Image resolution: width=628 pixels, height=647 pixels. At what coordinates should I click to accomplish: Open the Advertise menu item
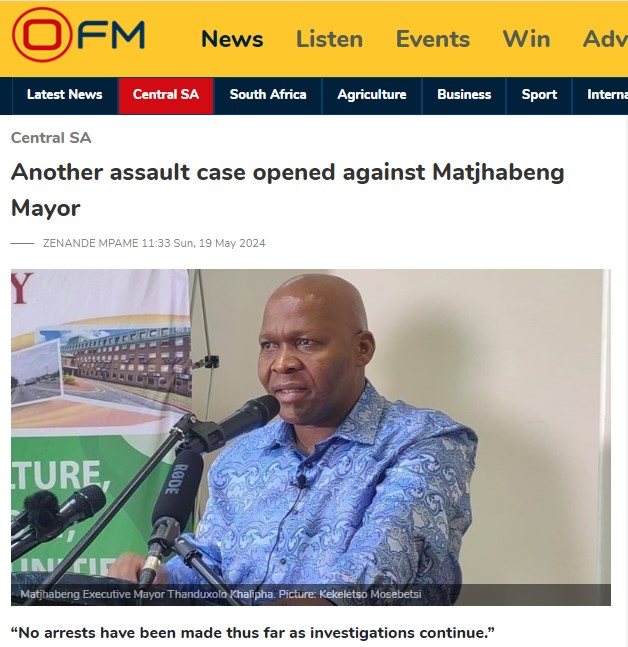tap(605, 39)
